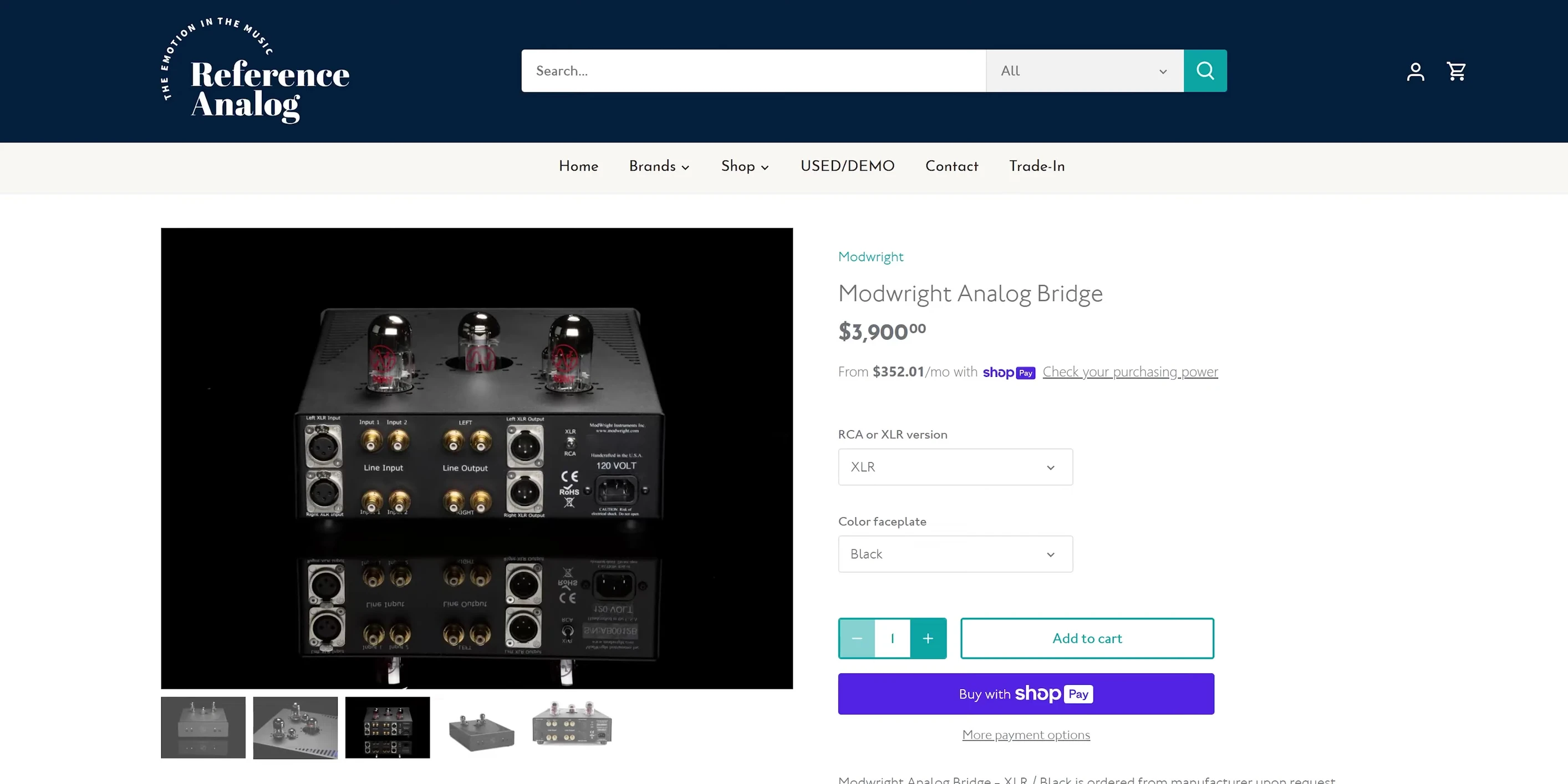1568x784 pixels.
Task: Buy with Shop Pay button
Action: click(1026, 694)
